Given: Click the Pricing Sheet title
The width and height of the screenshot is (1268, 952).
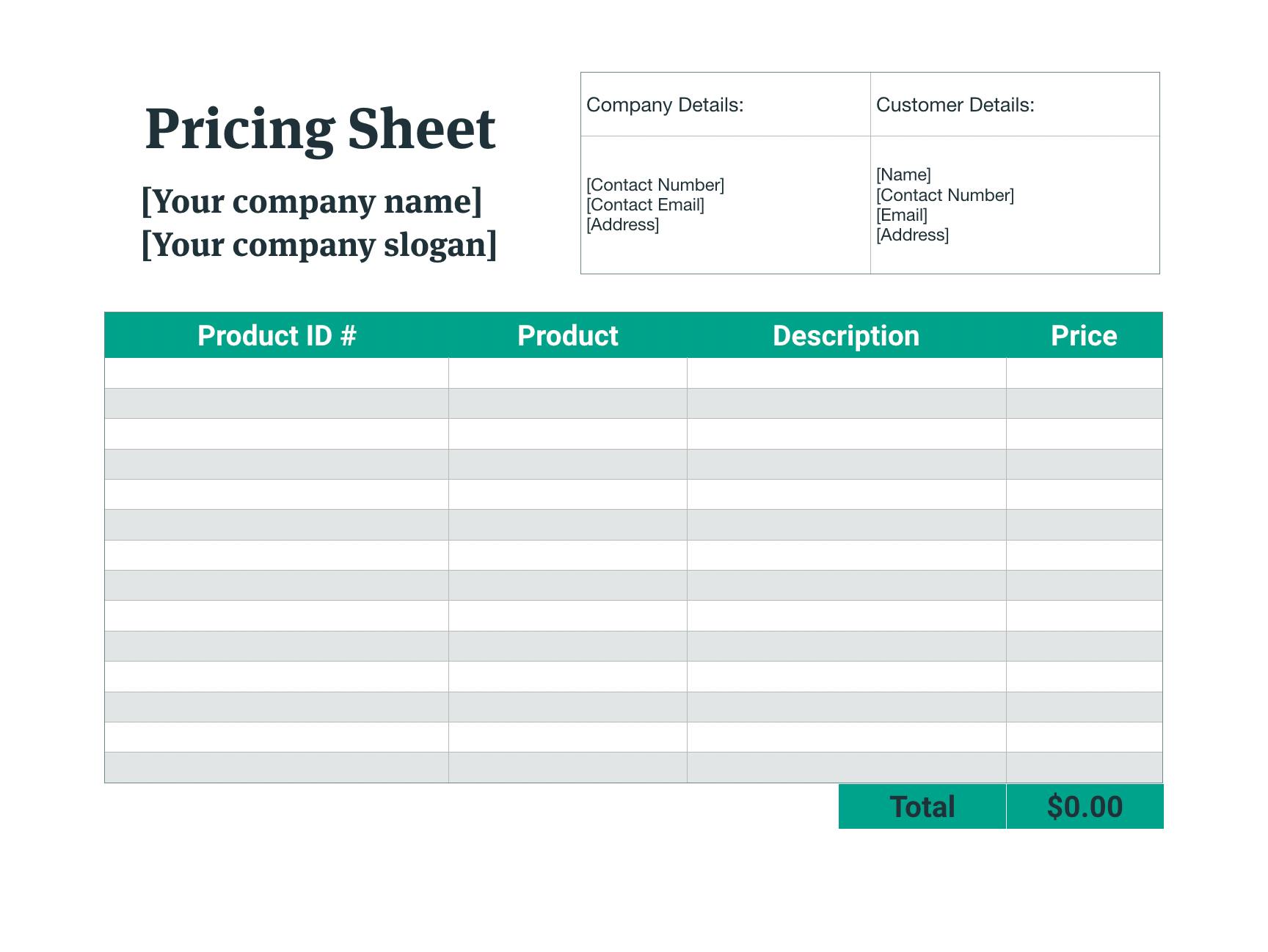Looking at the screenshot, I should point(320,129).
